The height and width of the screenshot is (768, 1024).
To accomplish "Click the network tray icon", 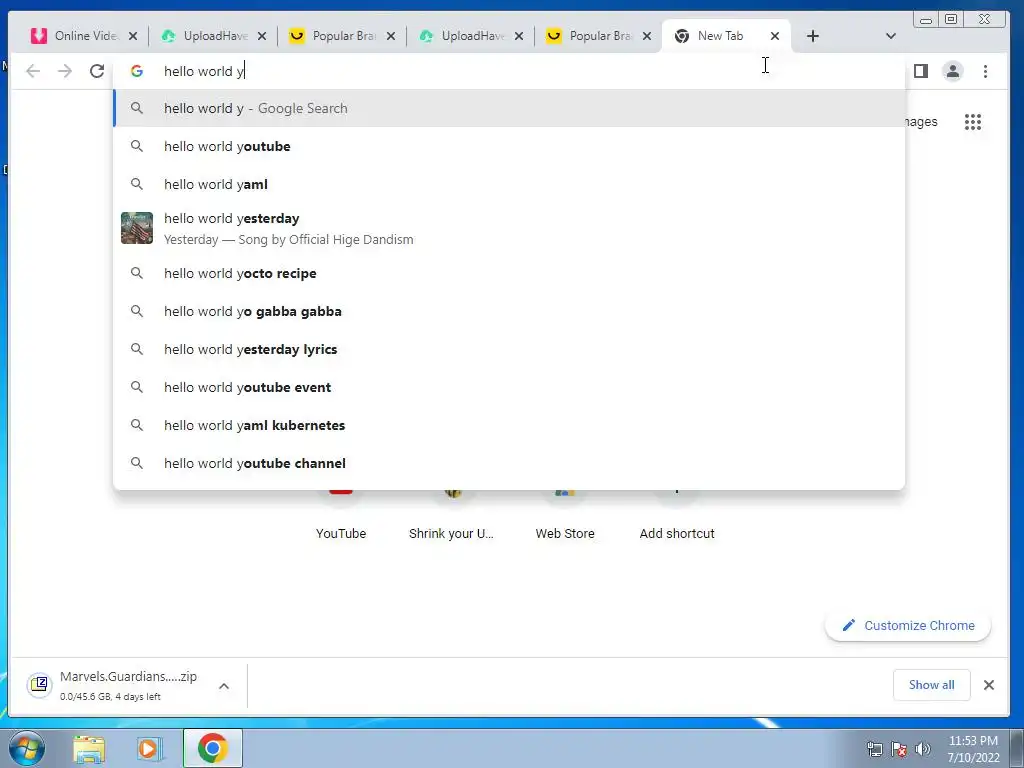I will [874, 749].
